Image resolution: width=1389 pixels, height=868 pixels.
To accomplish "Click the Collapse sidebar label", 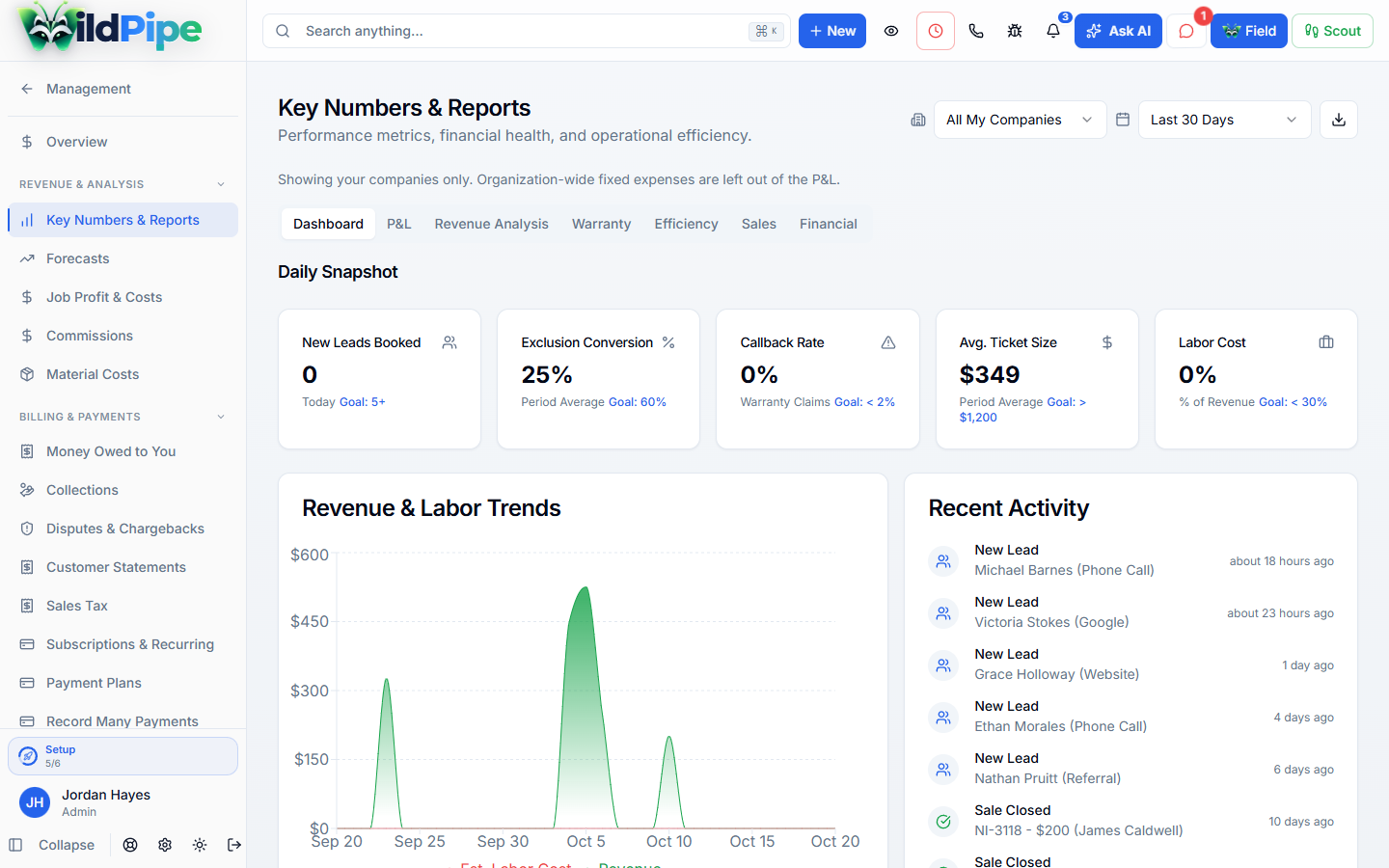I will [x=67, y=845].
